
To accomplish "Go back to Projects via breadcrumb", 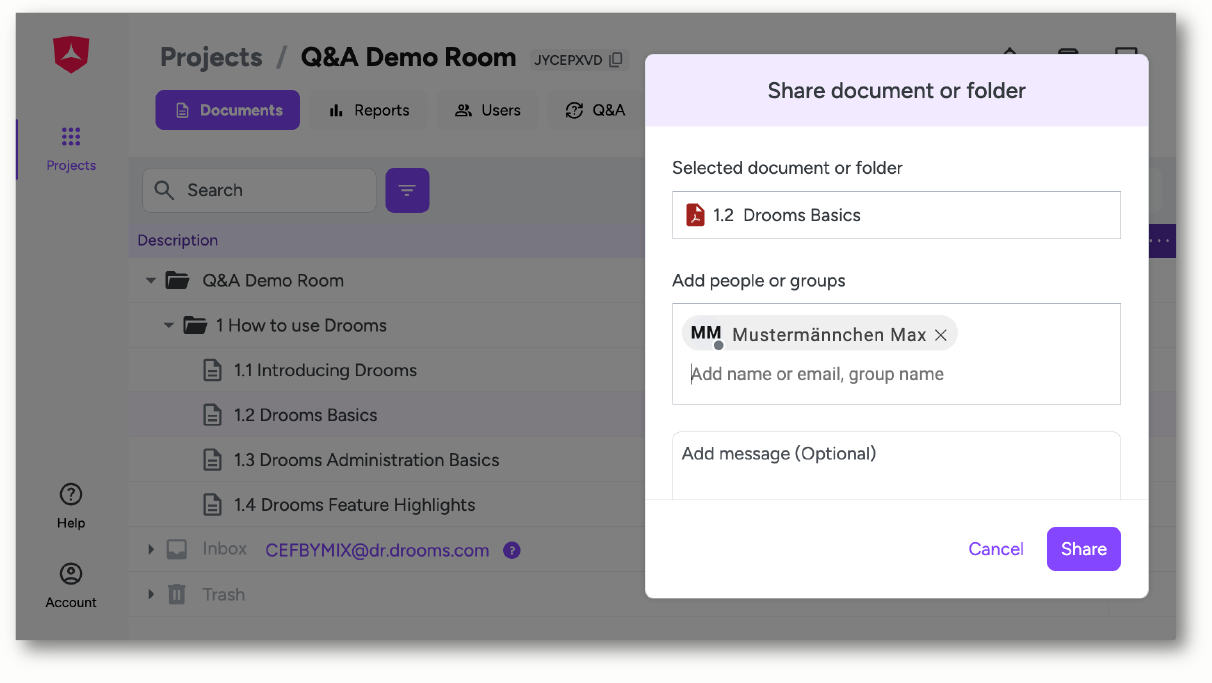I will coord(211,57).
